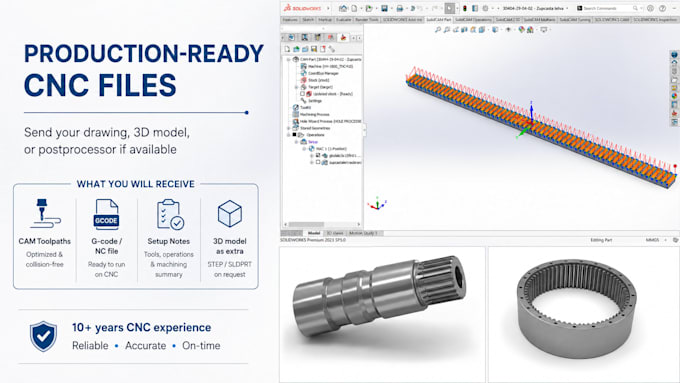This screenshot has height=383, width=680.
Task: Open the SolidCAM Manager tab icon
Action: coord(343,38)
